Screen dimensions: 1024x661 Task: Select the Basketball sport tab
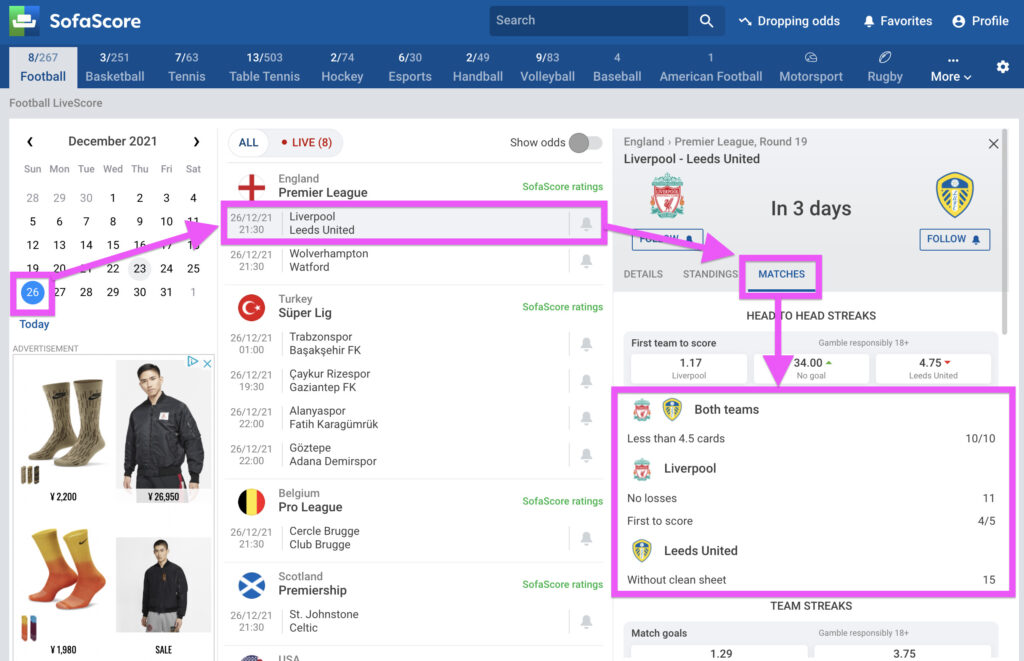pos(115,67)
